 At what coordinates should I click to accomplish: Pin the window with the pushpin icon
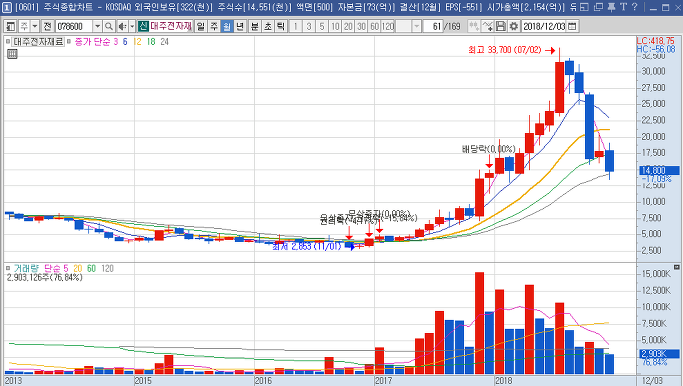[612, 7]
